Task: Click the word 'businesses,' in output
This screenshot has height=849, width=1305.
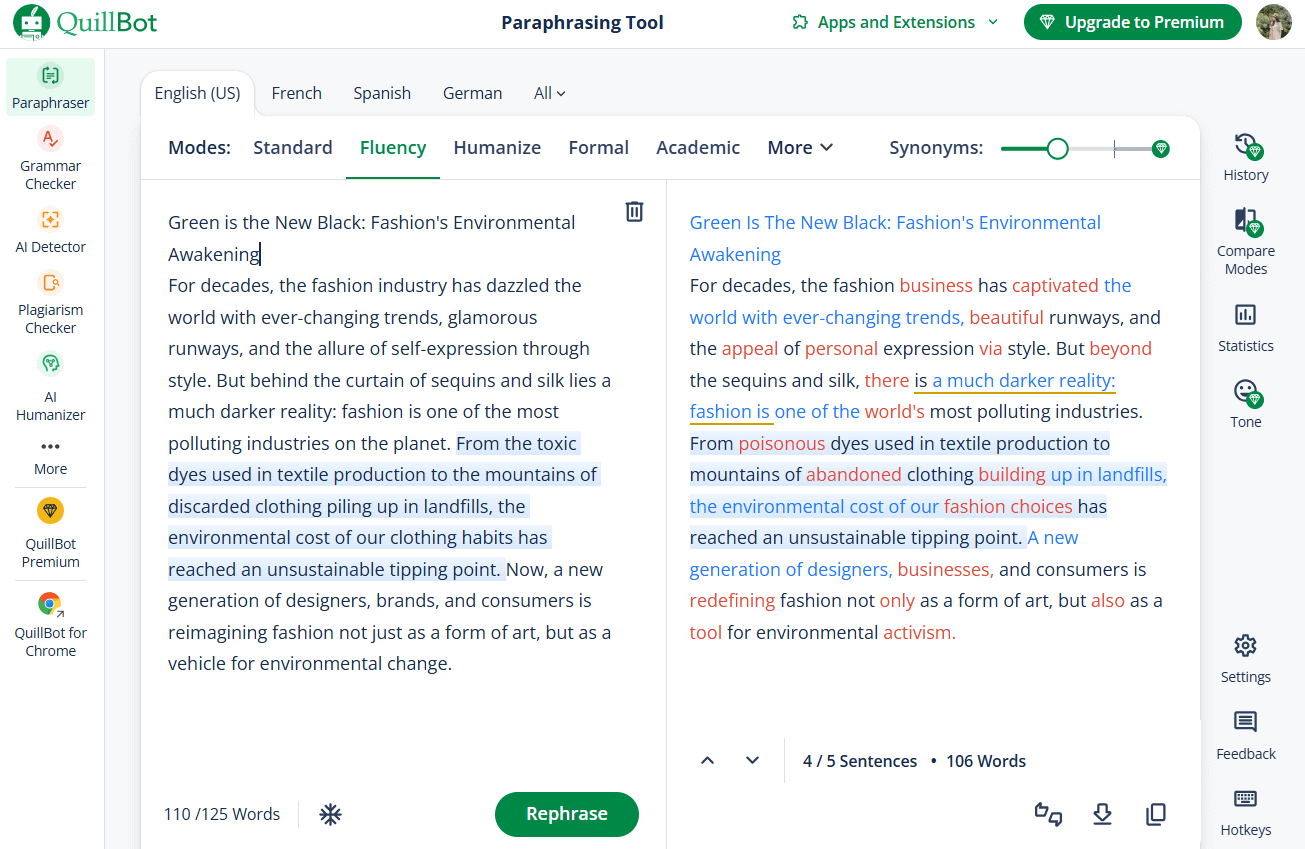Action: (945, 569)
